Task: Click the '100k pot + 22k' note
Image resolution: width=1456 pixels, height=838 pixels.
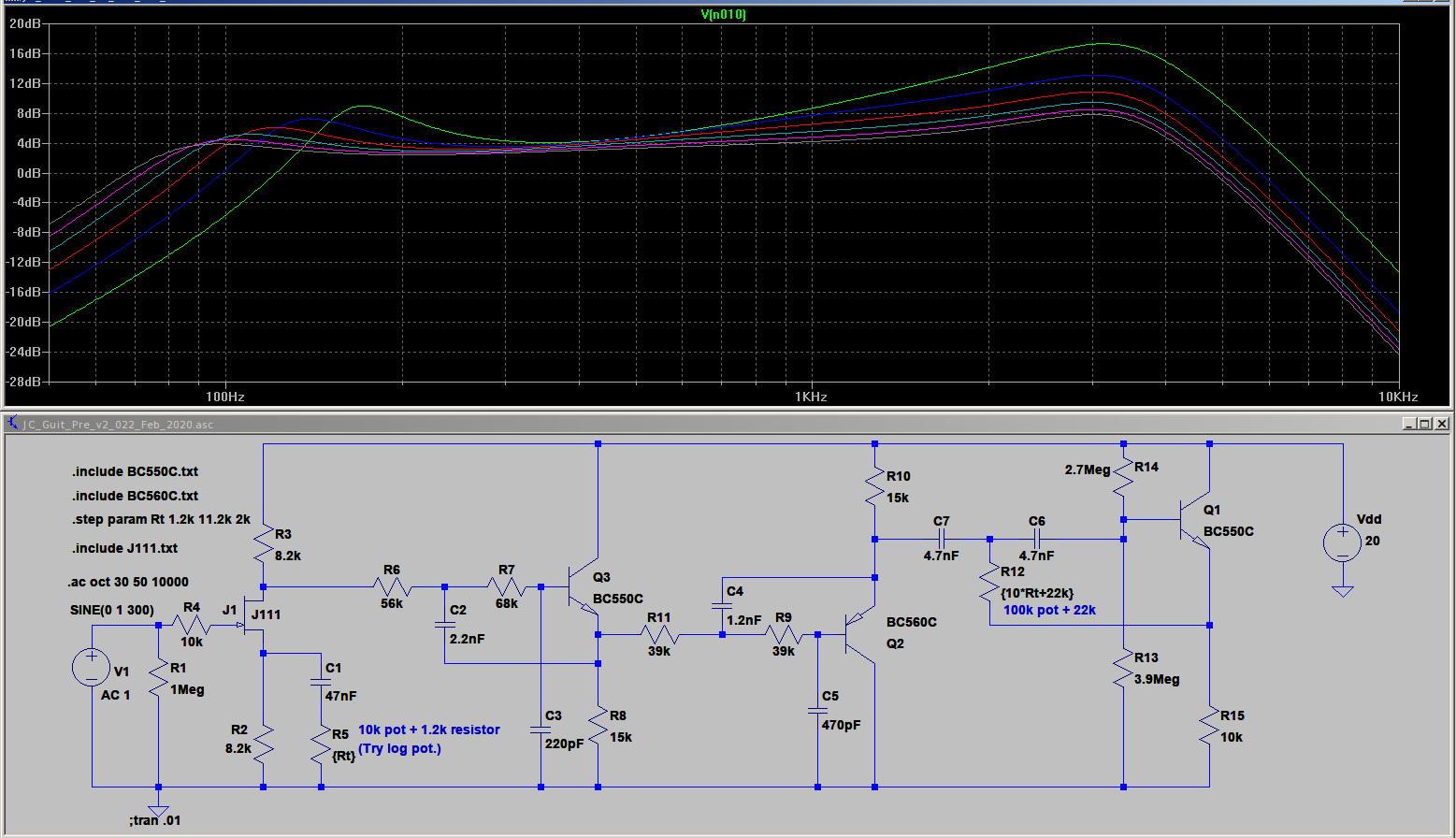Action: point(1049,610)
